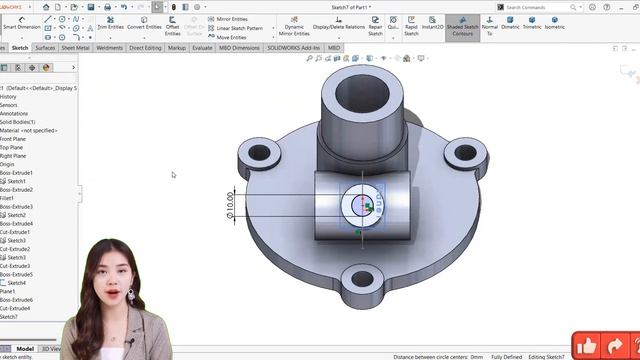Open the Help question mark icon
This screenshot has height=360, width=640.
(607, 7)
